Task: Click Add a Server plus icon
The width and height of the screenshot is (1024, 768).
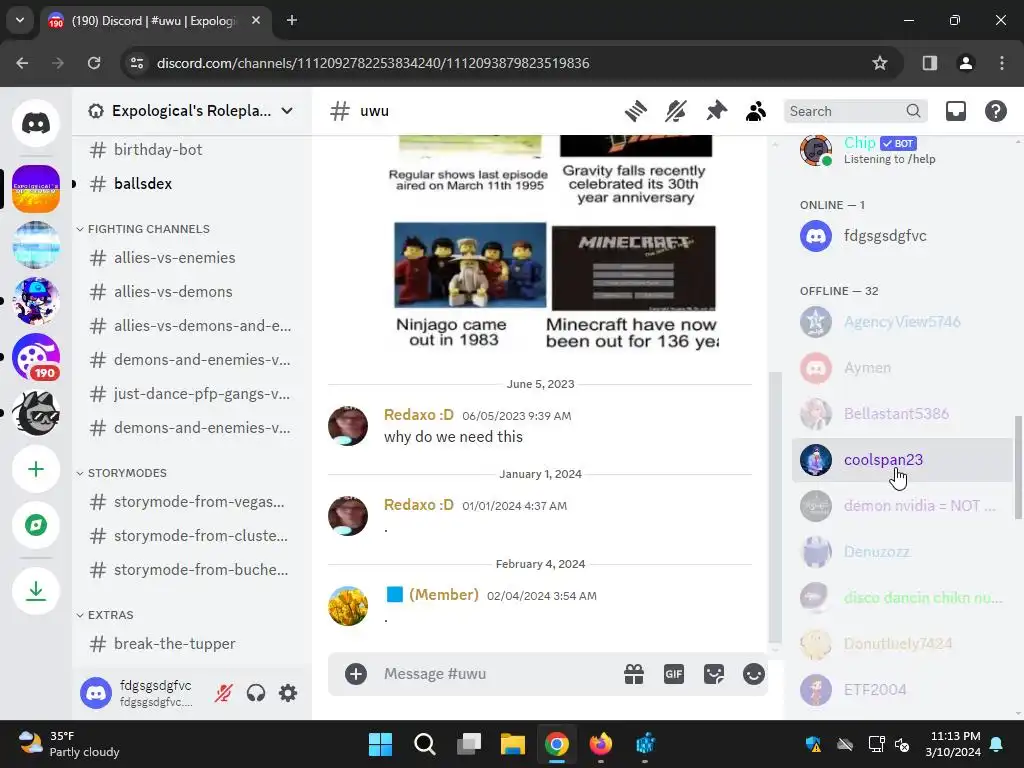Action: 36,470
